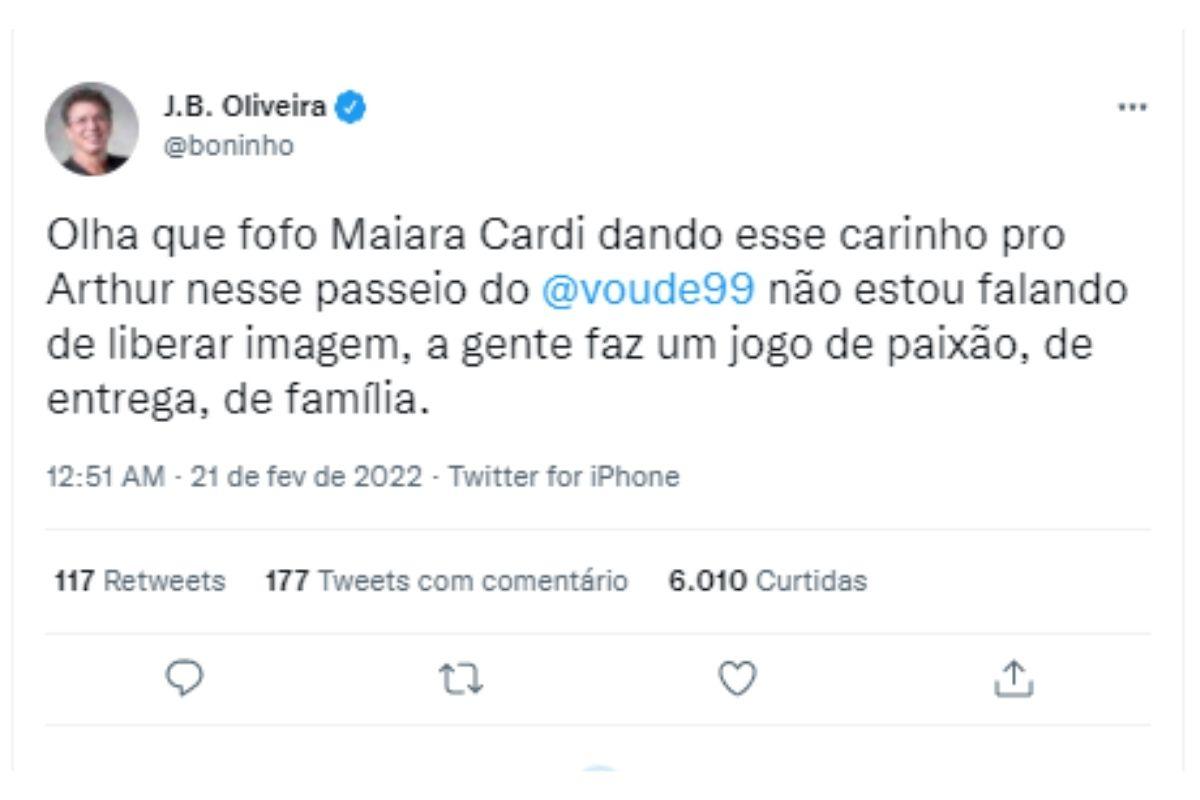Screen dimensions: 1200x800
Task: Open the share icon below the tweet
Action: 1013,679
